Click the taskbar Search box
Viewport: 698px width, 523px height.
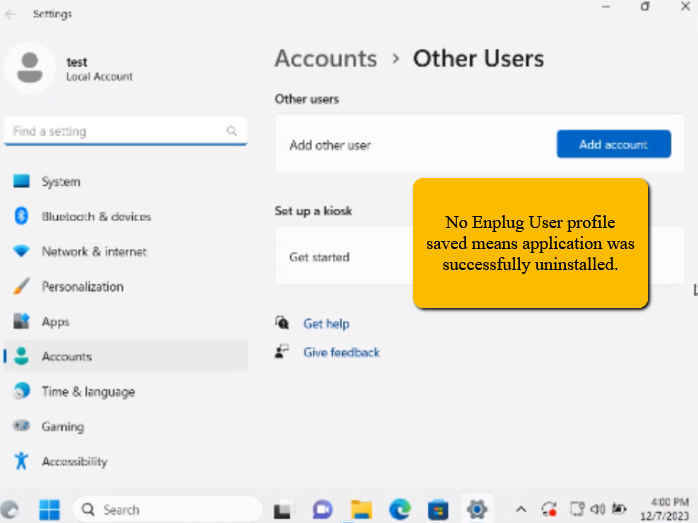point(167,510)
